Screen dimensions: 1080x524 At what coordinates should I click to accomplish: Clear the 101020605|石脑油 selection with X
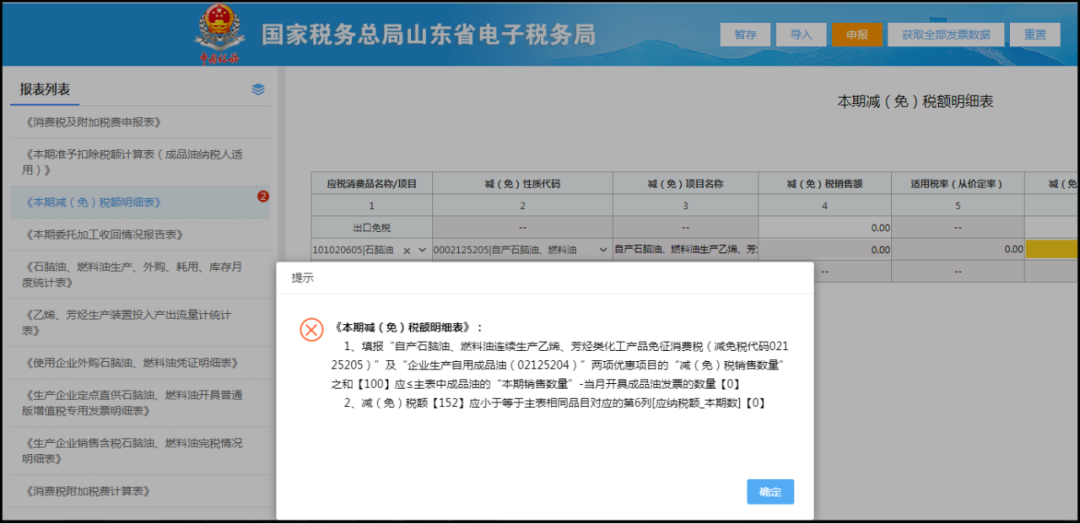click(407, 251)
